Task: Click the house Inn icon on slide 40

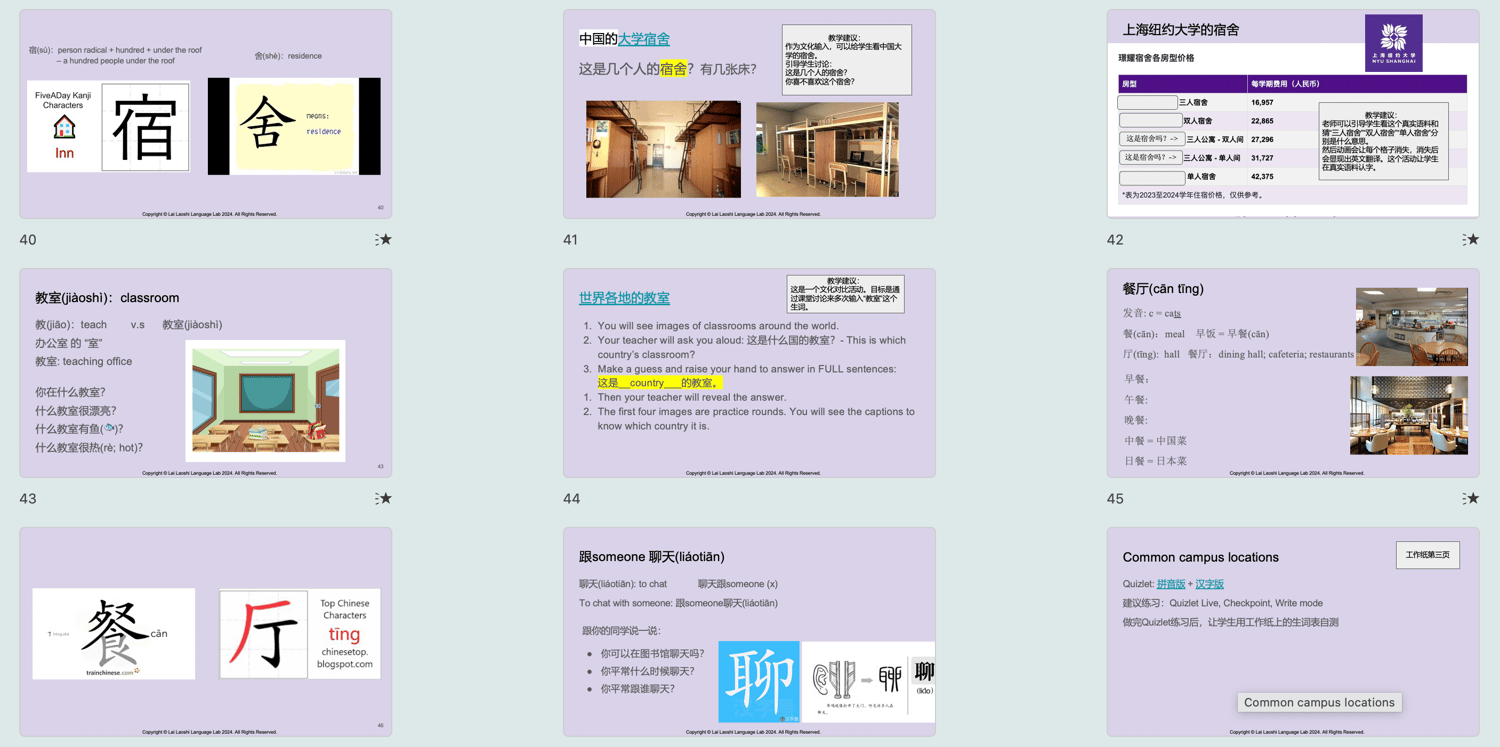Action: click(x=64, y=127)
